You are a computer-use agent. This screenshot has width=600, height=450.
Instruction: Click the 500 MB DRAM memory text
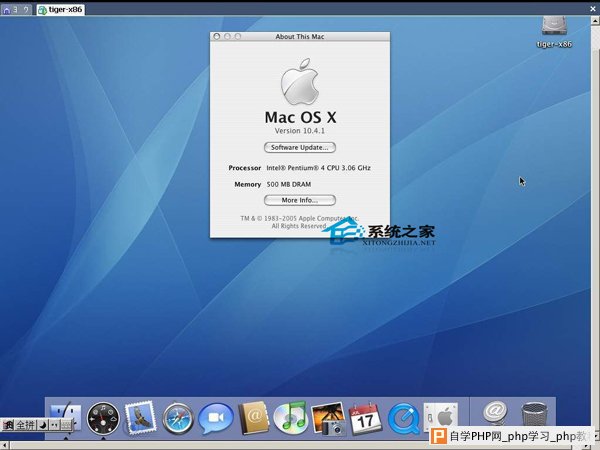click(289, 184)
